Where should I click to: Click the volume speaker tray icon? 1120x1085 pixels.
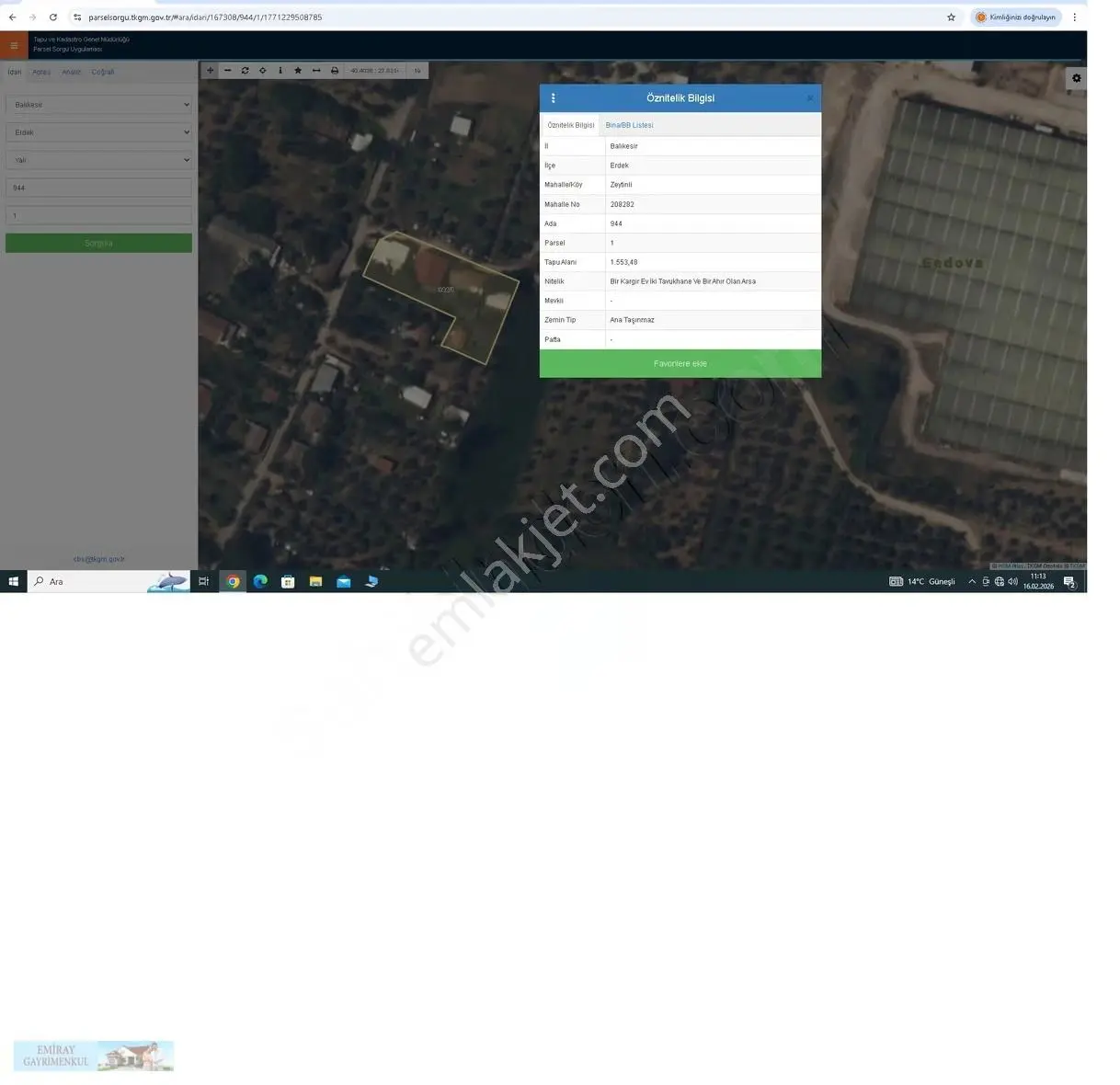click(1012, 581)
